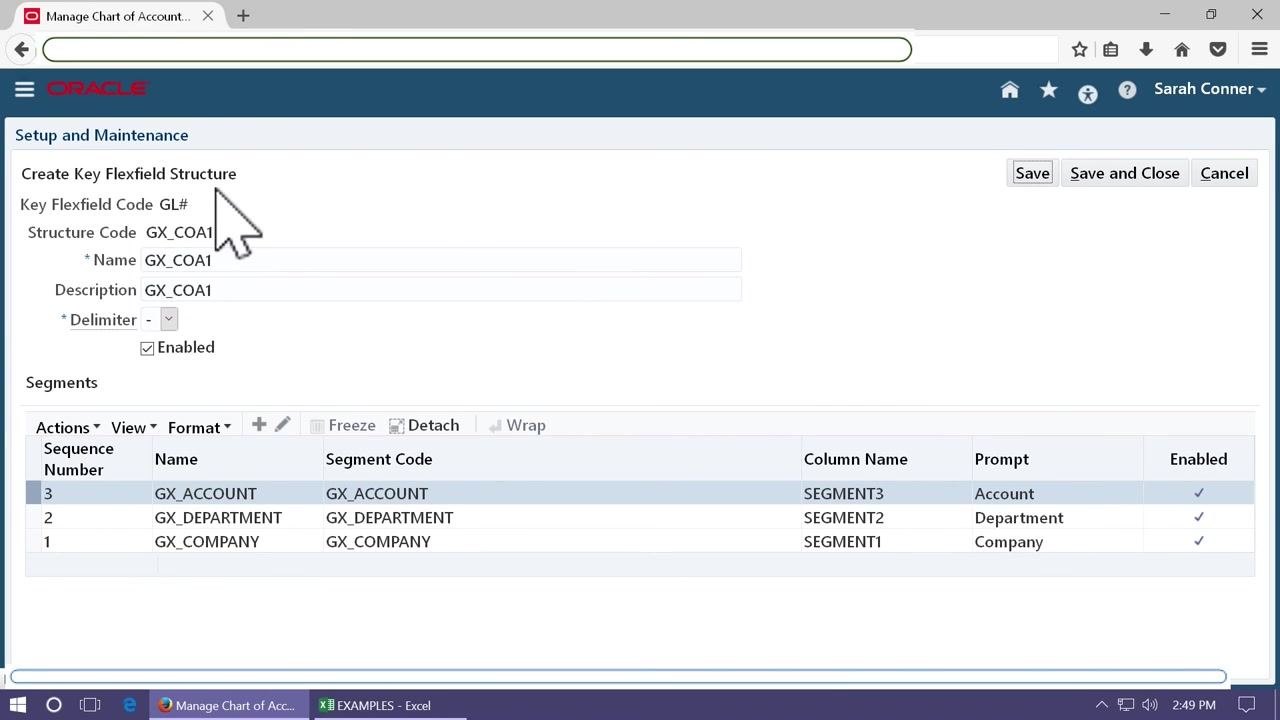Open browser hamburger menu

click(x=1260, y=49)
